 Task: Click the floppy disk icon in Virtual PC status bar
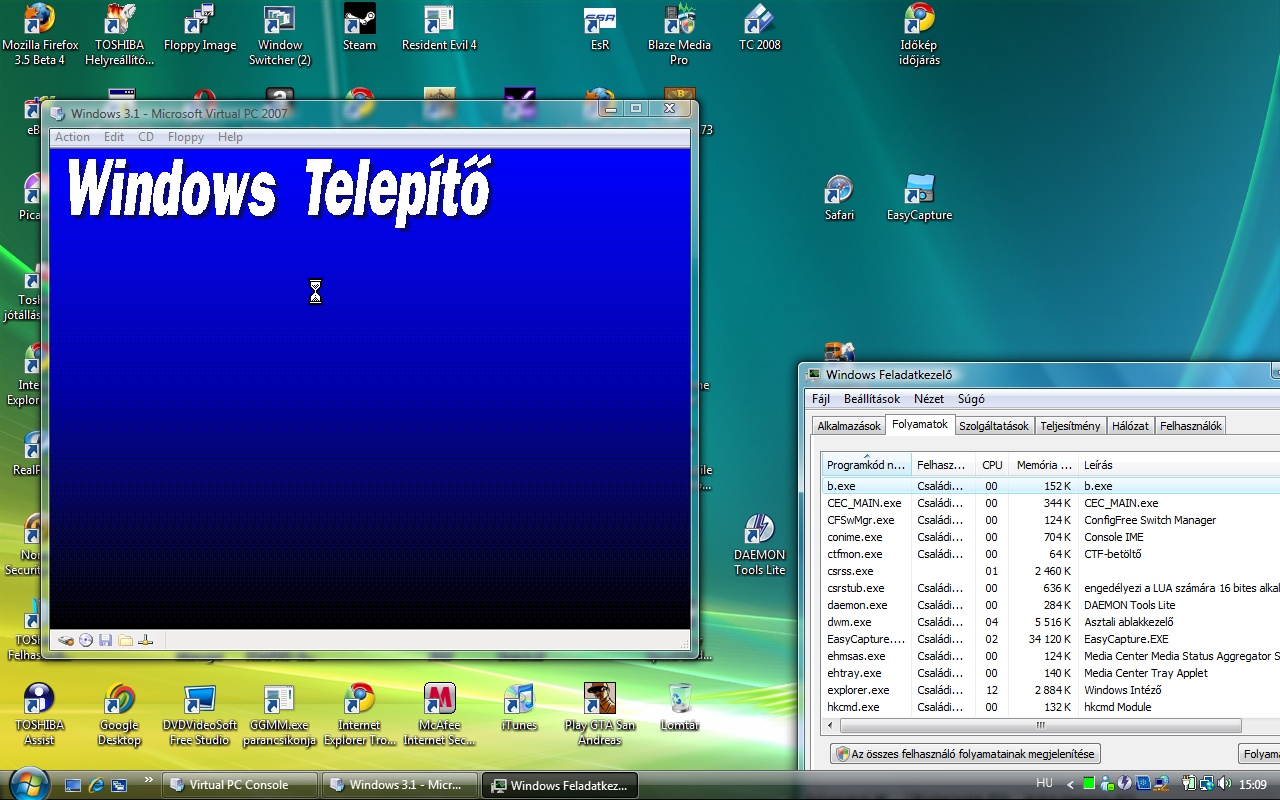(x=105, y=640)
